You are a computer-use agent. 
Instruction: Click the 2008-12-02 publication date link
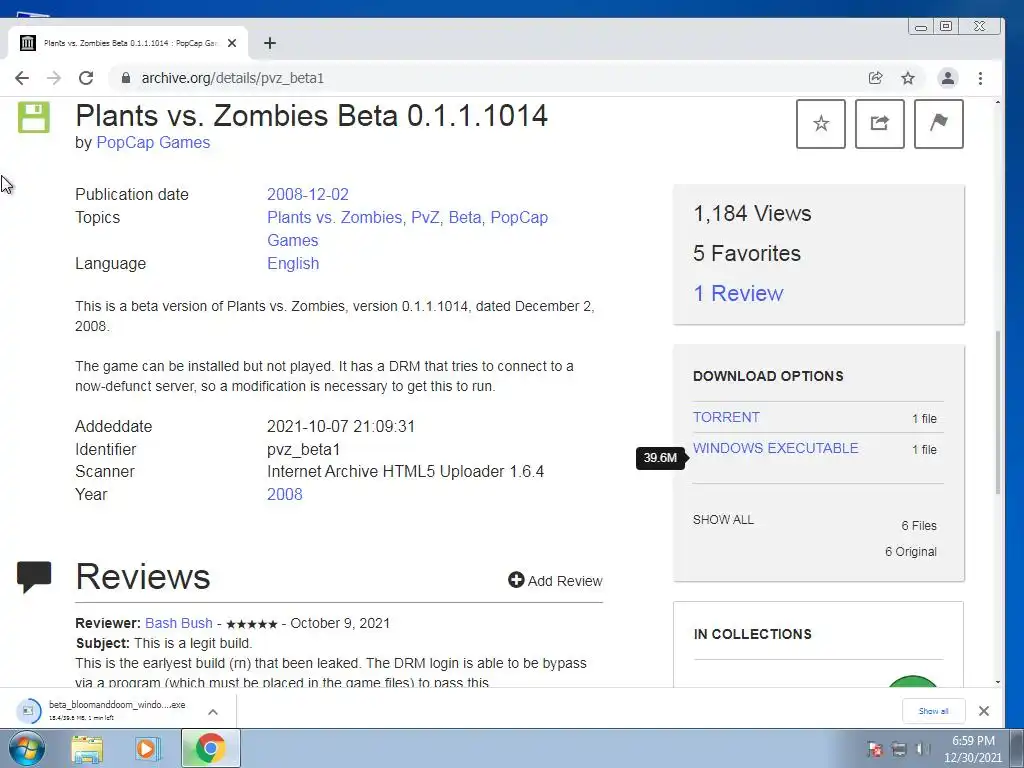(308, 195)
